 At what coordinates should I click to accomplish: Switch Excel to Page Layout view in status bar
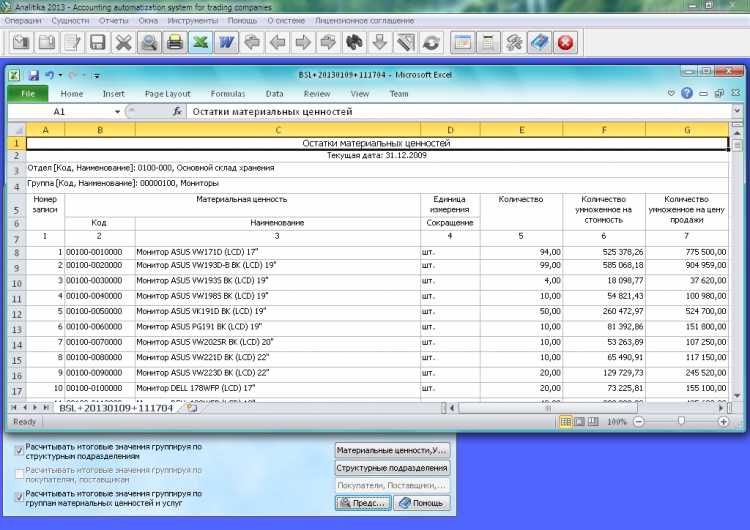pyautogui.click(x=580, y=422)
